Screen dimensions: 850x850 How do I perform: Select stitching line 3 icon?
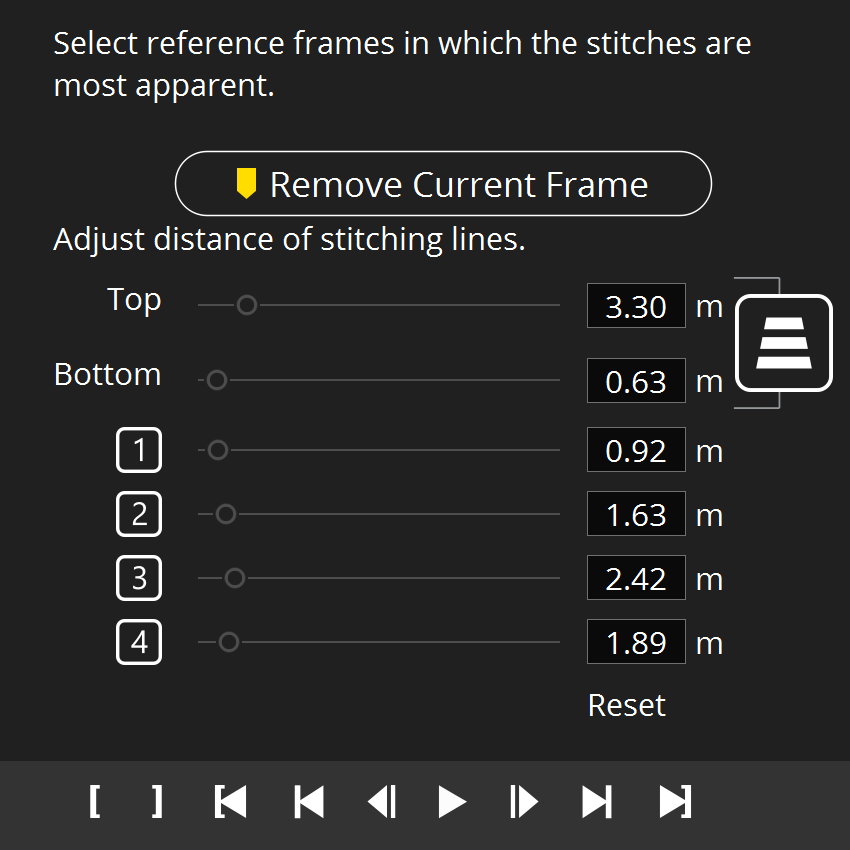click(139, 579)
